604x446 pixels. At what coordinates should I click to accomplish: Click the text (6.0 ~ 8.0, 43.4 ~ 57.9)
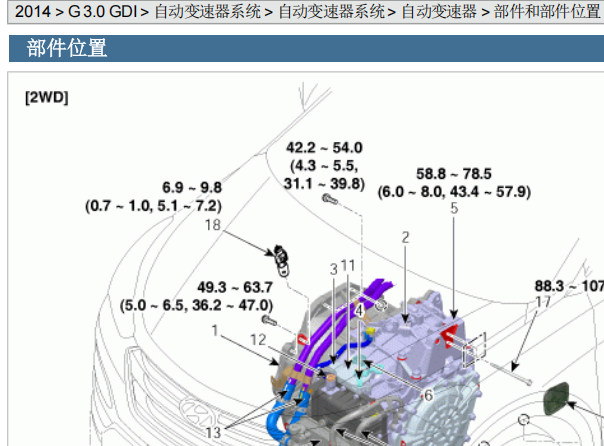pyautogui.click(x=454, y=191)
